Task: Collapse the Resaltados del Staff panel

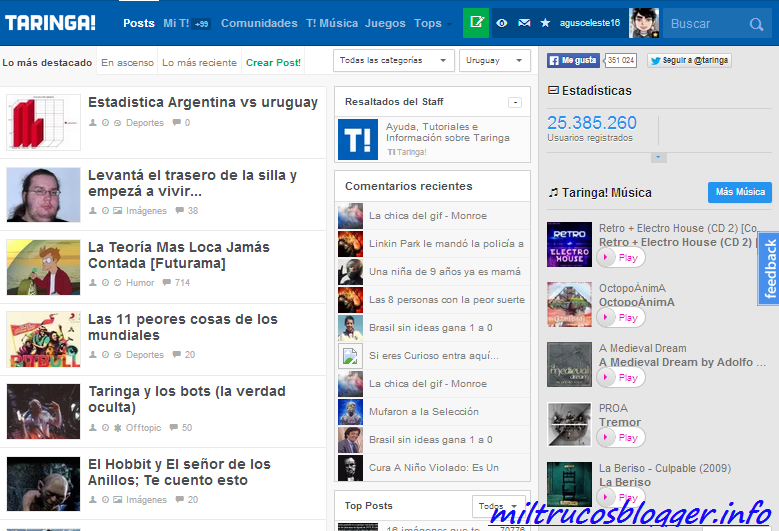Action: click(515, 102)
